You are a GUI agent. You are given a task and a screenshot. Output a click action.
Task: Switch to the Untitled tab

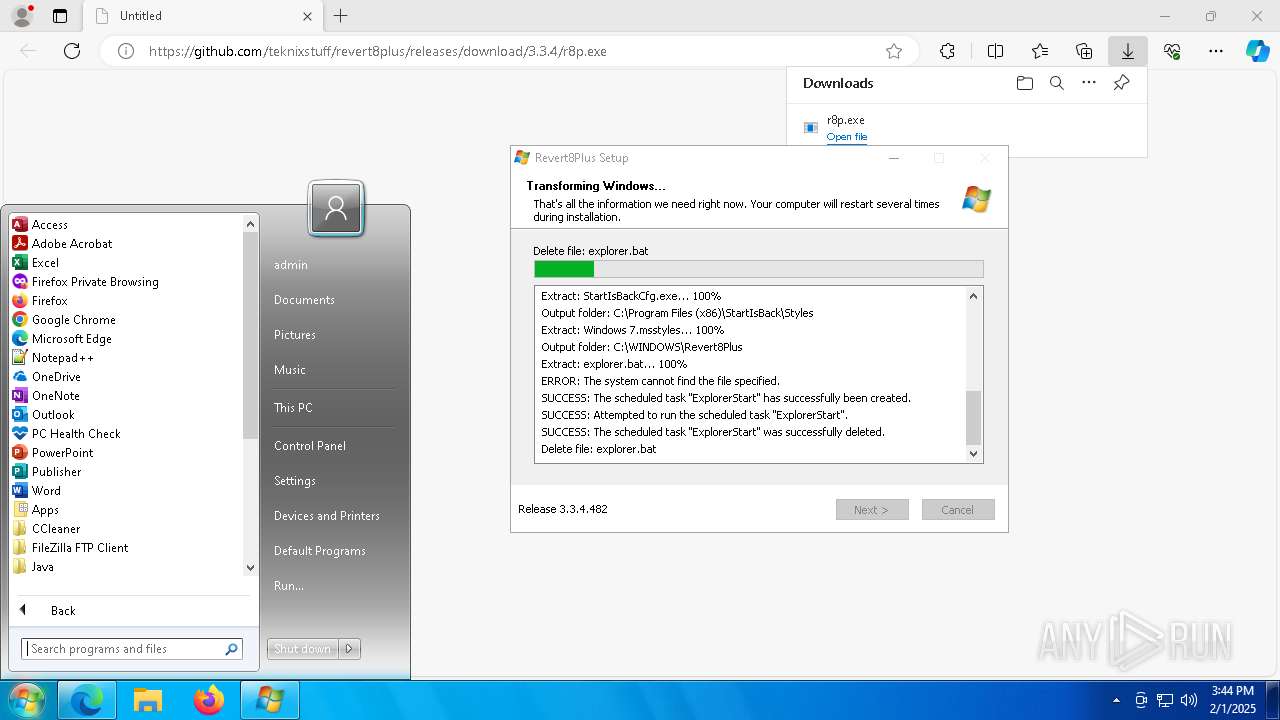pos(204,16)
